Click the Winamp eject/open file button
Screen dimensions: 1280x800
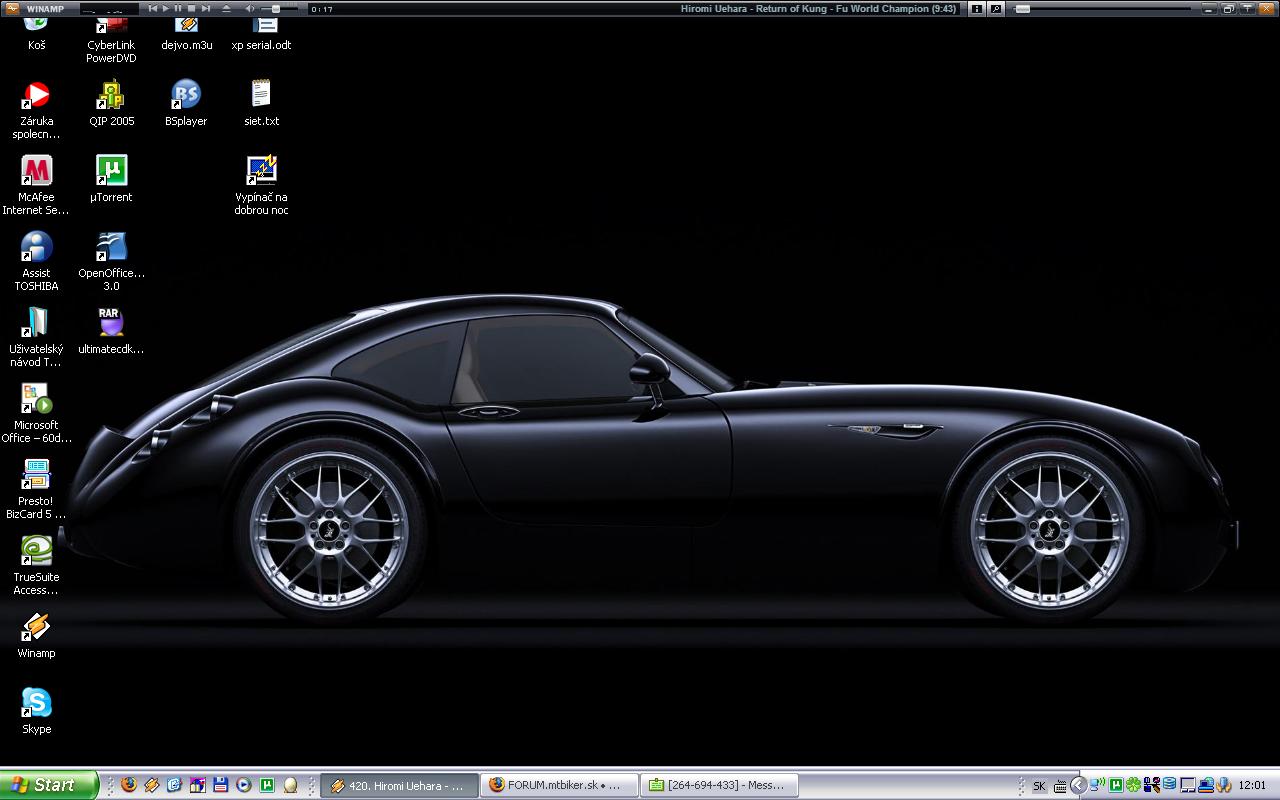[x=225, y=8]
